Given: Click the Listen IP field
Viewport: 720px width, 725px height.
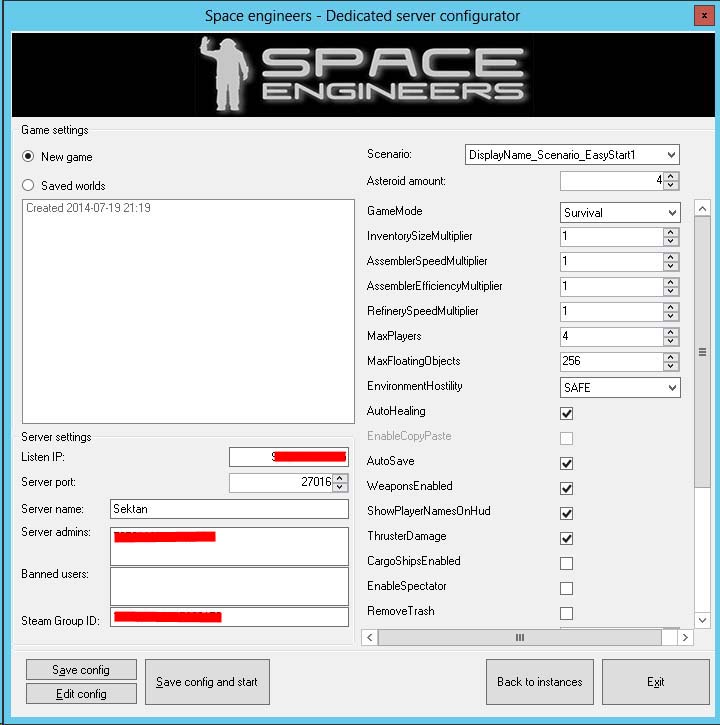Looking at the screenshot, I should (x=289, y=457).
